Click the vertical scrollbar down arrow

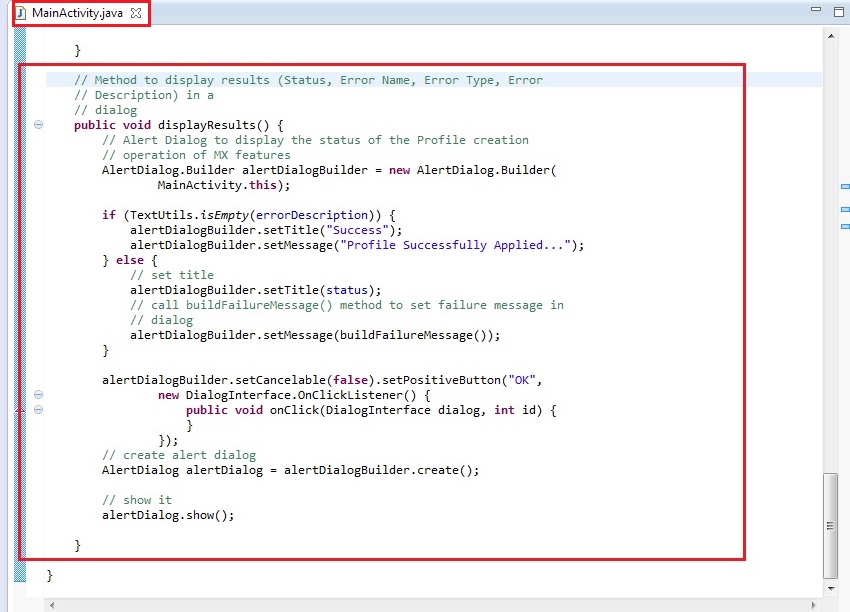(x=829, y=586)
